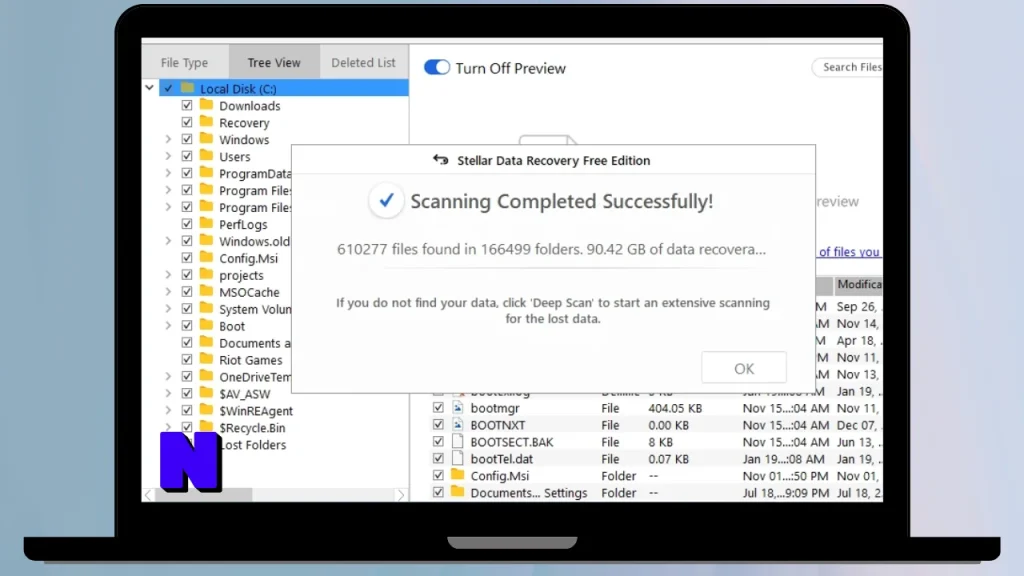Image resolution: width=1024 pixels, height=576 pixels.
Task: Expand the System Volume folder node
Action: [x=168, y=309]
